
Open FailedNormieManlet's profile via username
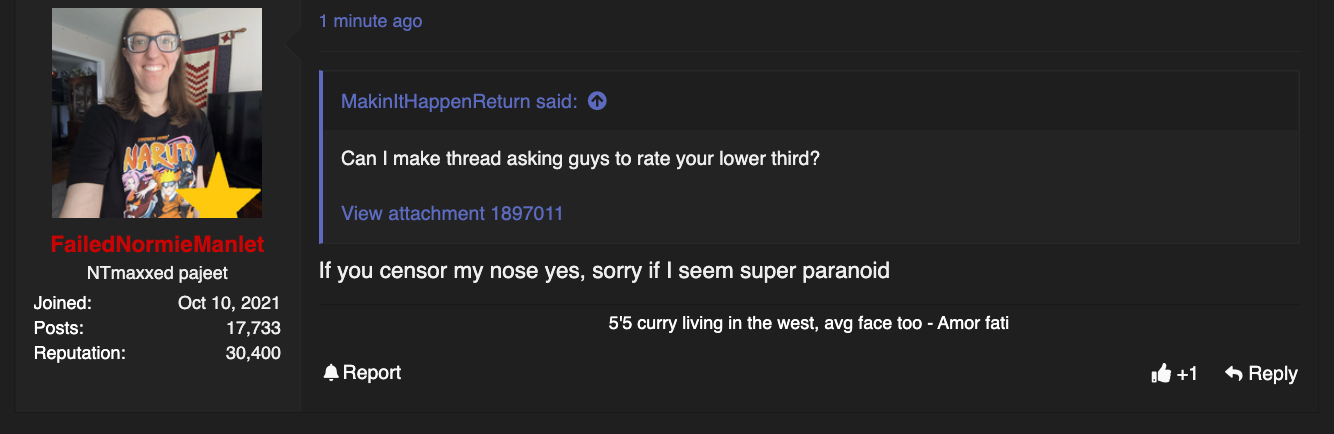tap(157, 245)
